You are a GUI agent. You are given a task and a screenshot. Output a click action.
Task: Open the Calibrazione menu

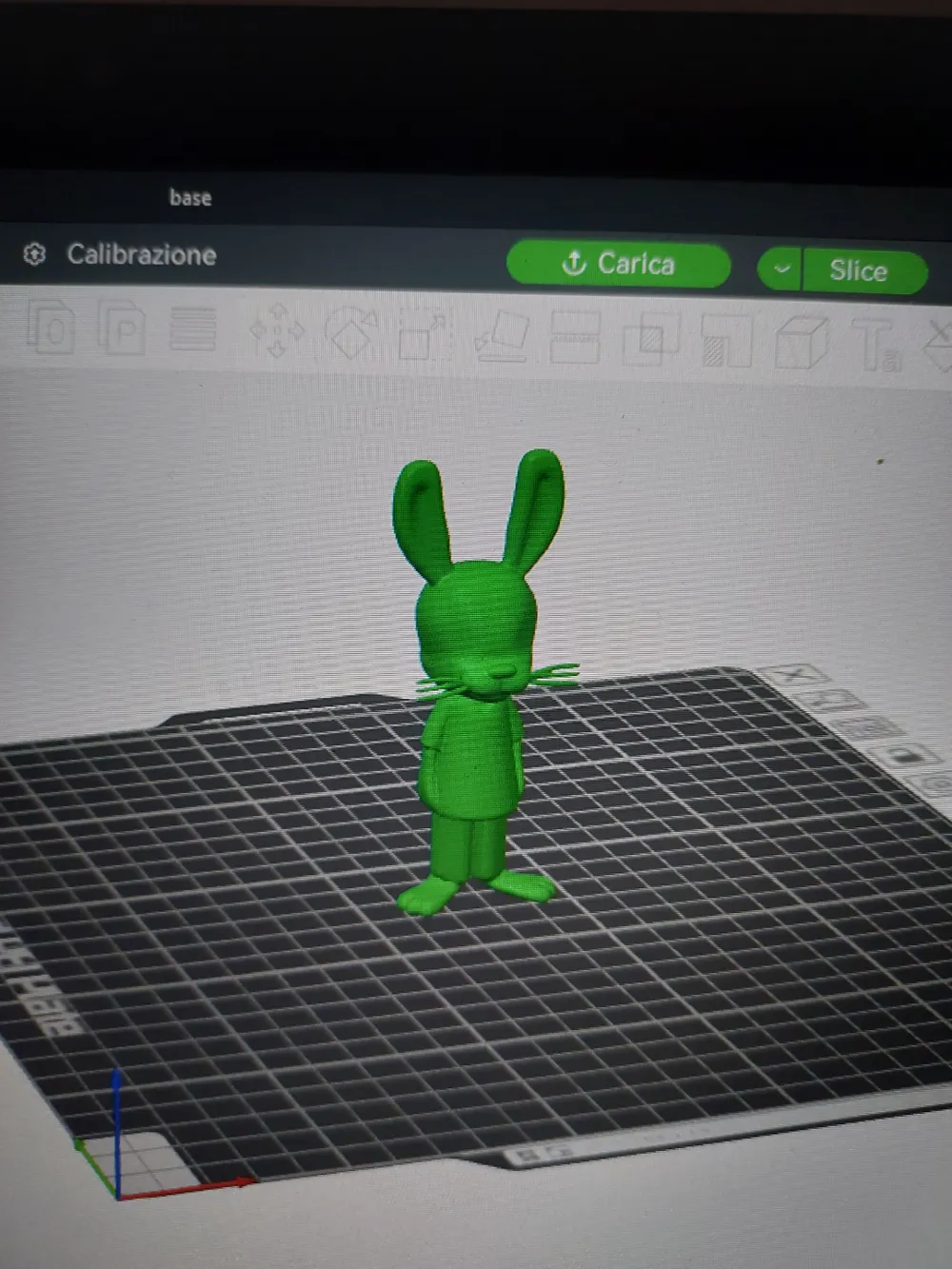tap(141, 255)
